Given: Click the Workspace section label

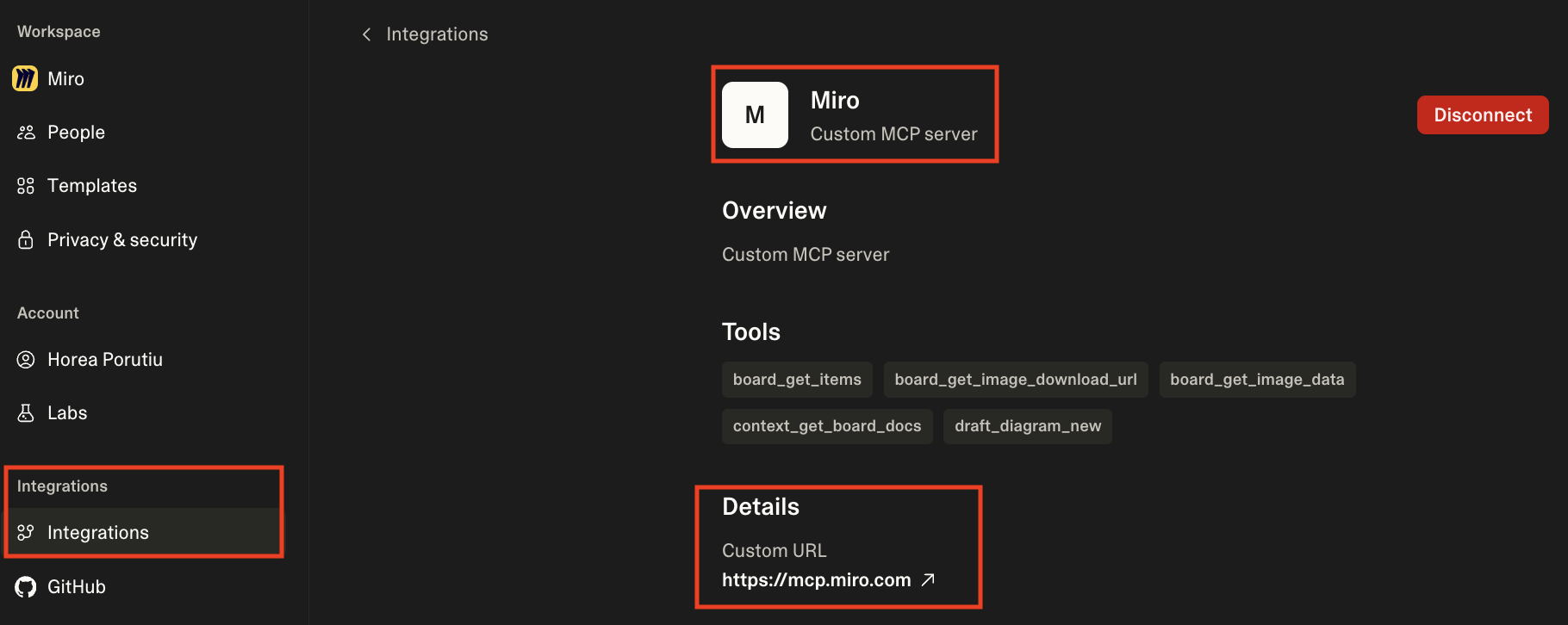Looking at the screenshot, I should 59,32.
